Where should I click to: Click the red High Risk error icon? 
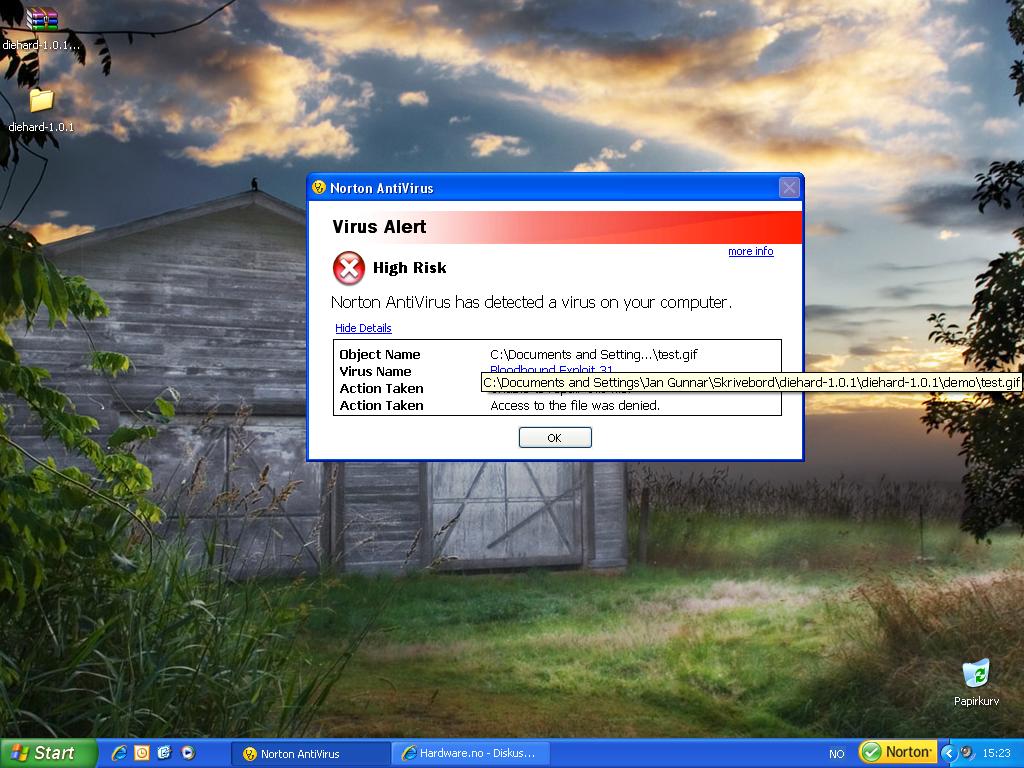pyautogui.click(x=349, y=268)
